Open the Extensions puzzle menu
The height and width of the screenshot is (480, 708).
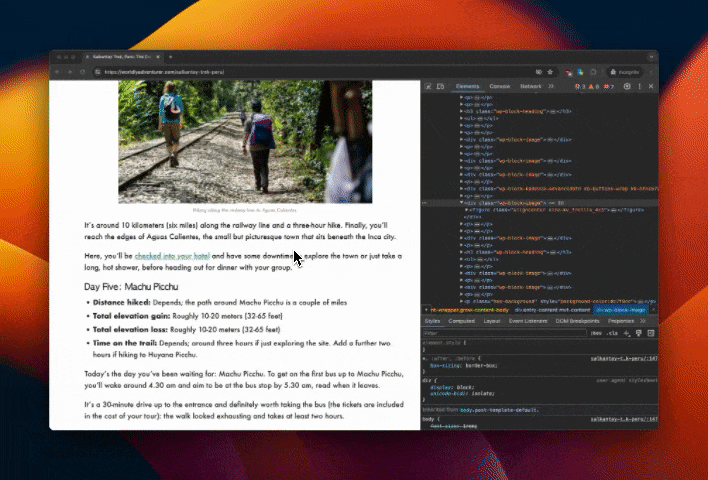pos(593,72)
